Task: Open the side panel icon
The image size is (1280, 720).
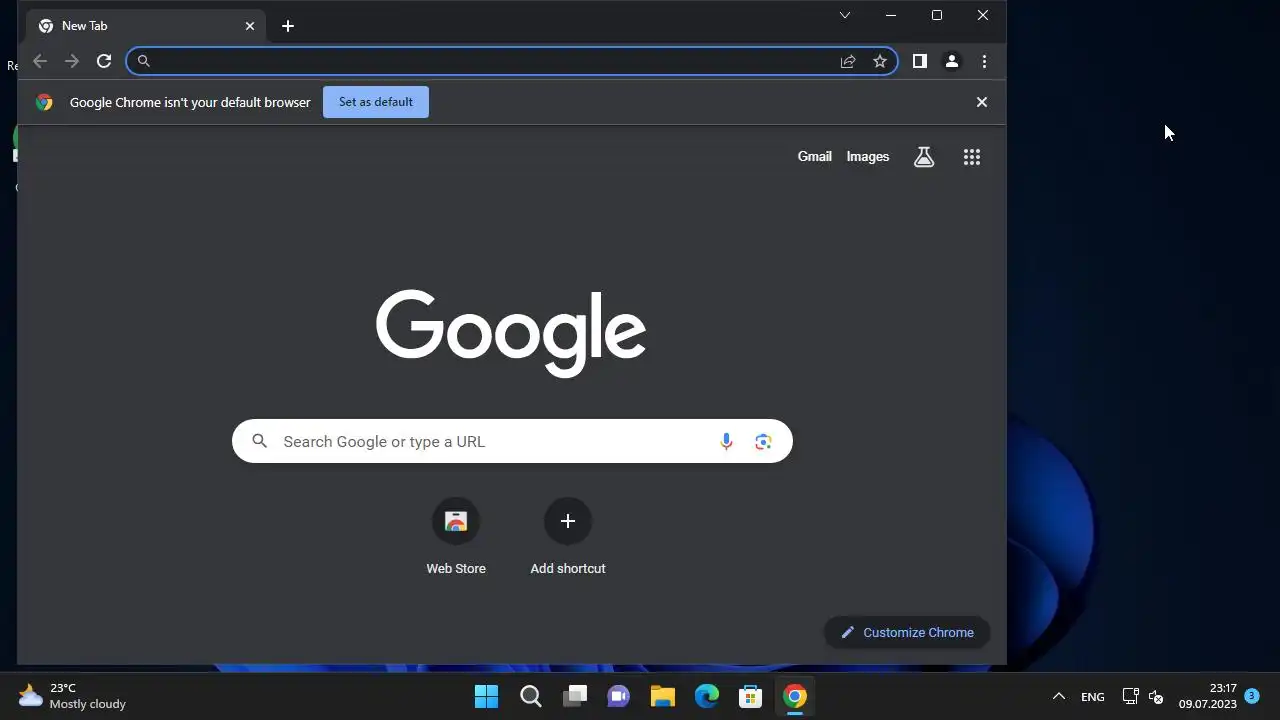Action: (920, 61)
